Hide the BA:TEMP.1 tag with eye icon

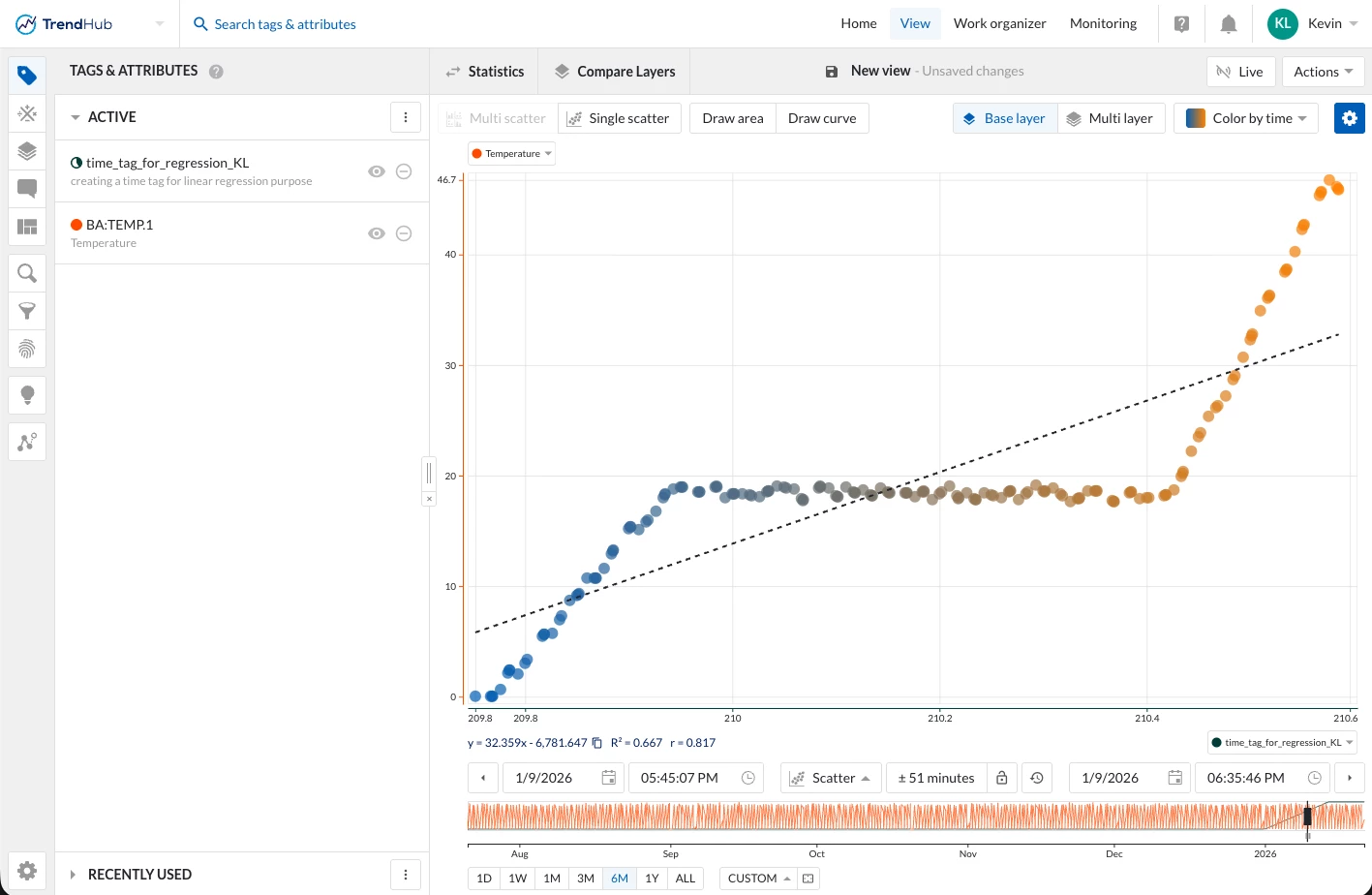click(x=377, y=233)
